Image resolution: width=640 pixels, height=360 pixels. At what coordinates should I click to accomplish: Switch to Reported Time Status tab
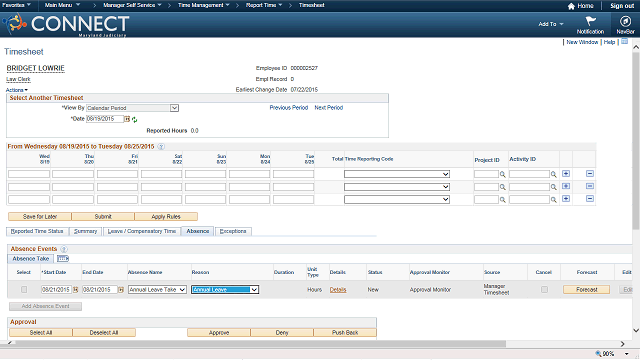click(37, 231)
